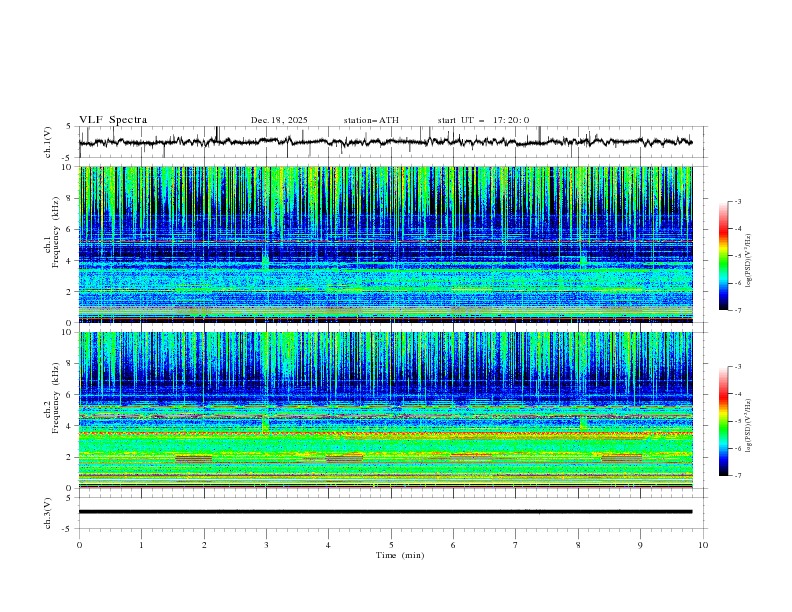Viewport: 792px width, 612px height.
Task: Click the '10' minute tick label on time axis
Action: [x=703, y=545]
